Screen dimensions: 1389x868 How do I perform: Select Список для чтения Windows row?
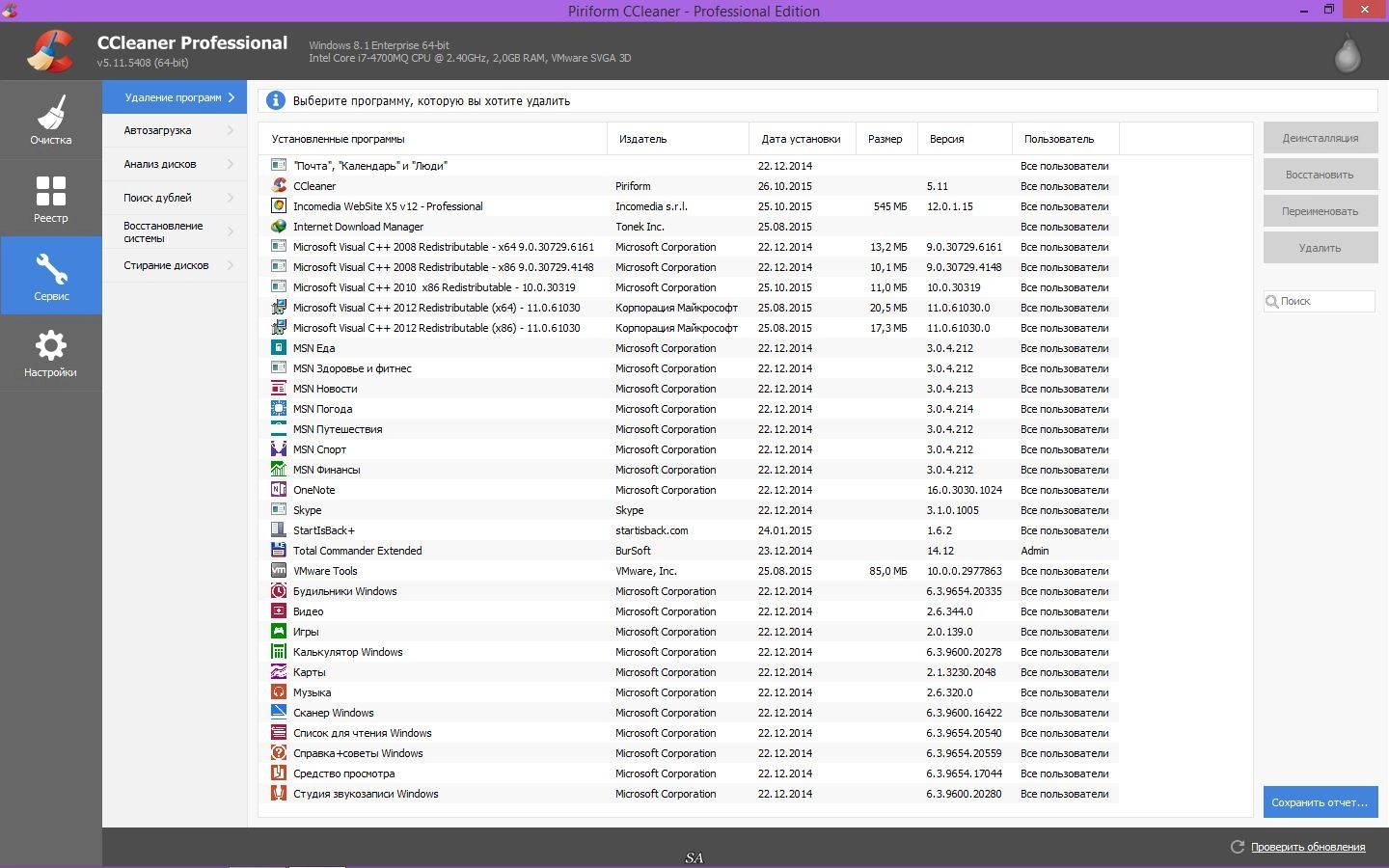coord(689,732)
